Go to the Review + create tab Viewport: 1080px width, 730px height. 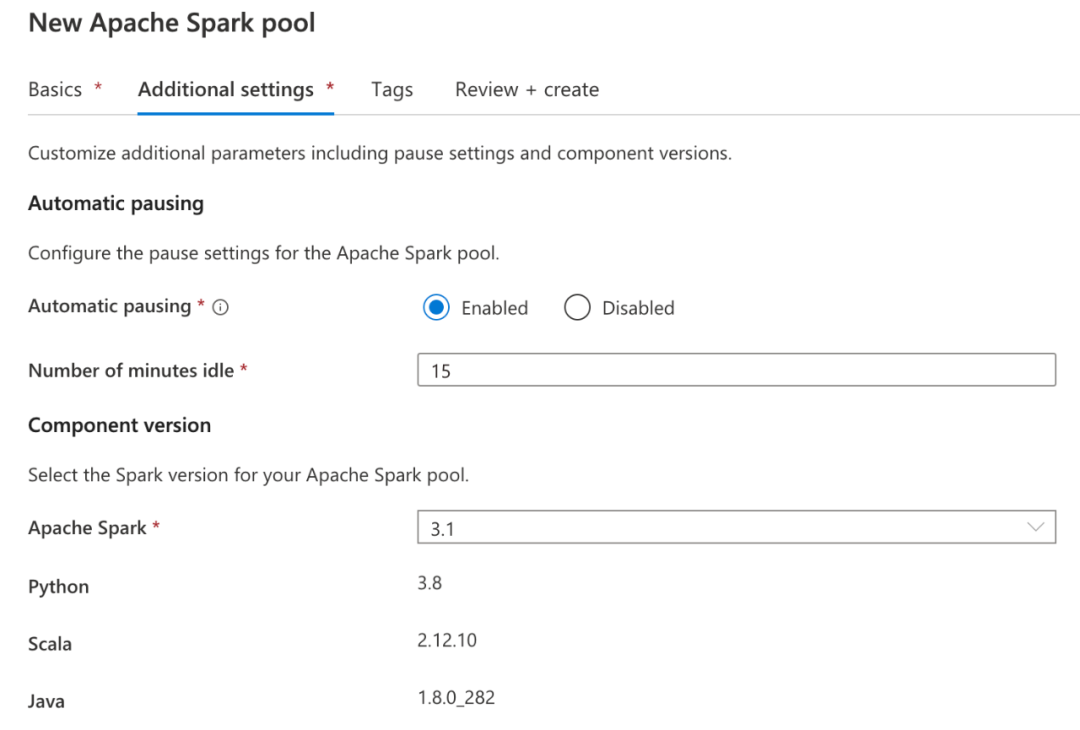(x=527, y=90)
